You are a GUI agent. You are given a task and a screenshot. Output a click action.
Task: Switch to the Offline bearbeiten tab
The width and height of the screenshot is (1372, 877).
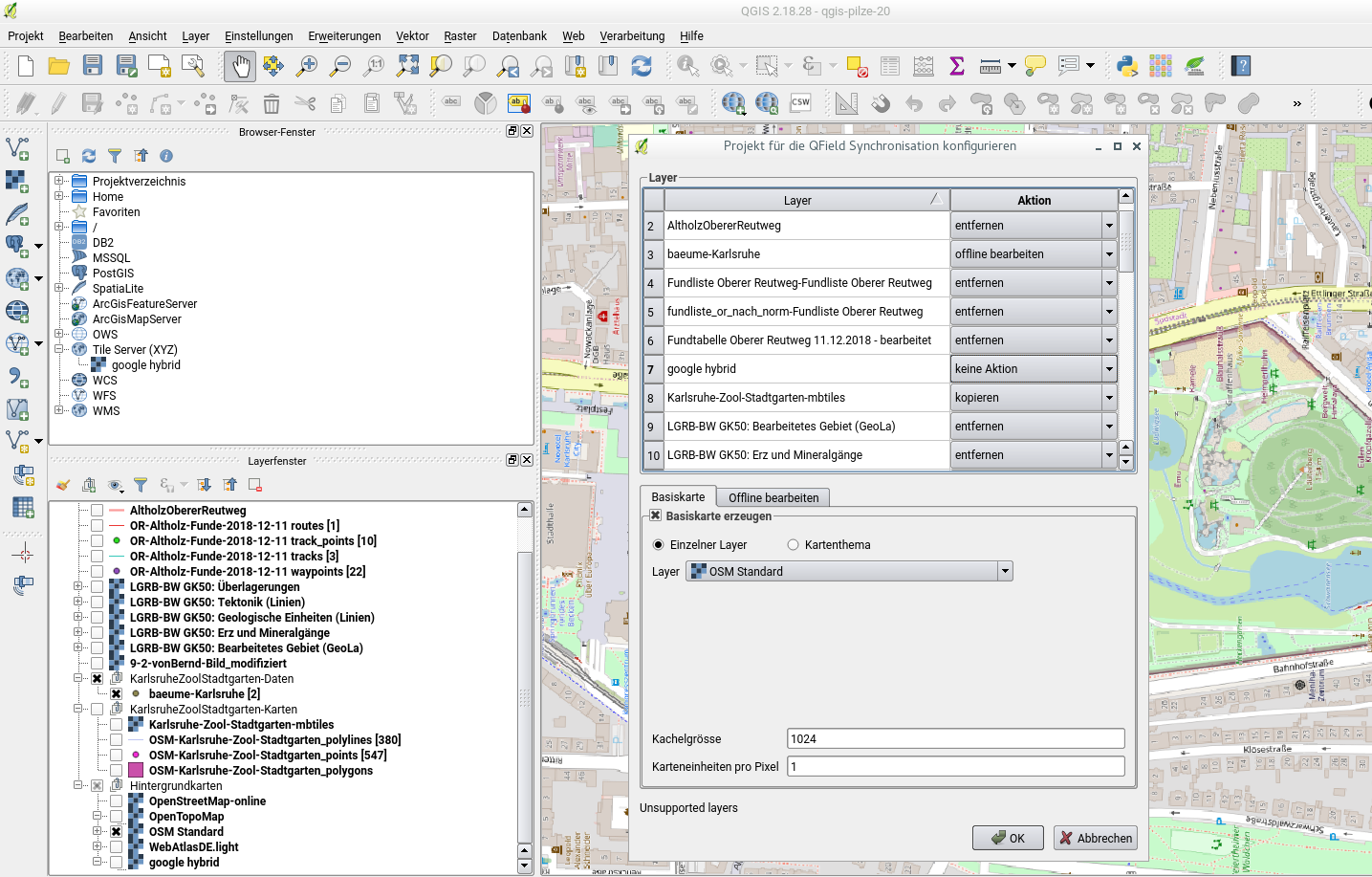pyautogui.click(x=773, y=497)
